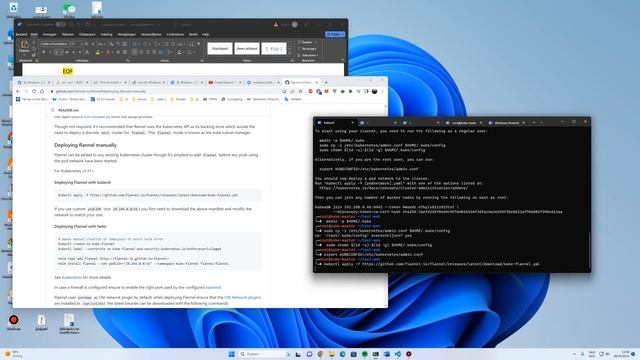Toggle underline formatting in Word ribbon
640x360 pixels.
tap(57, 52)
